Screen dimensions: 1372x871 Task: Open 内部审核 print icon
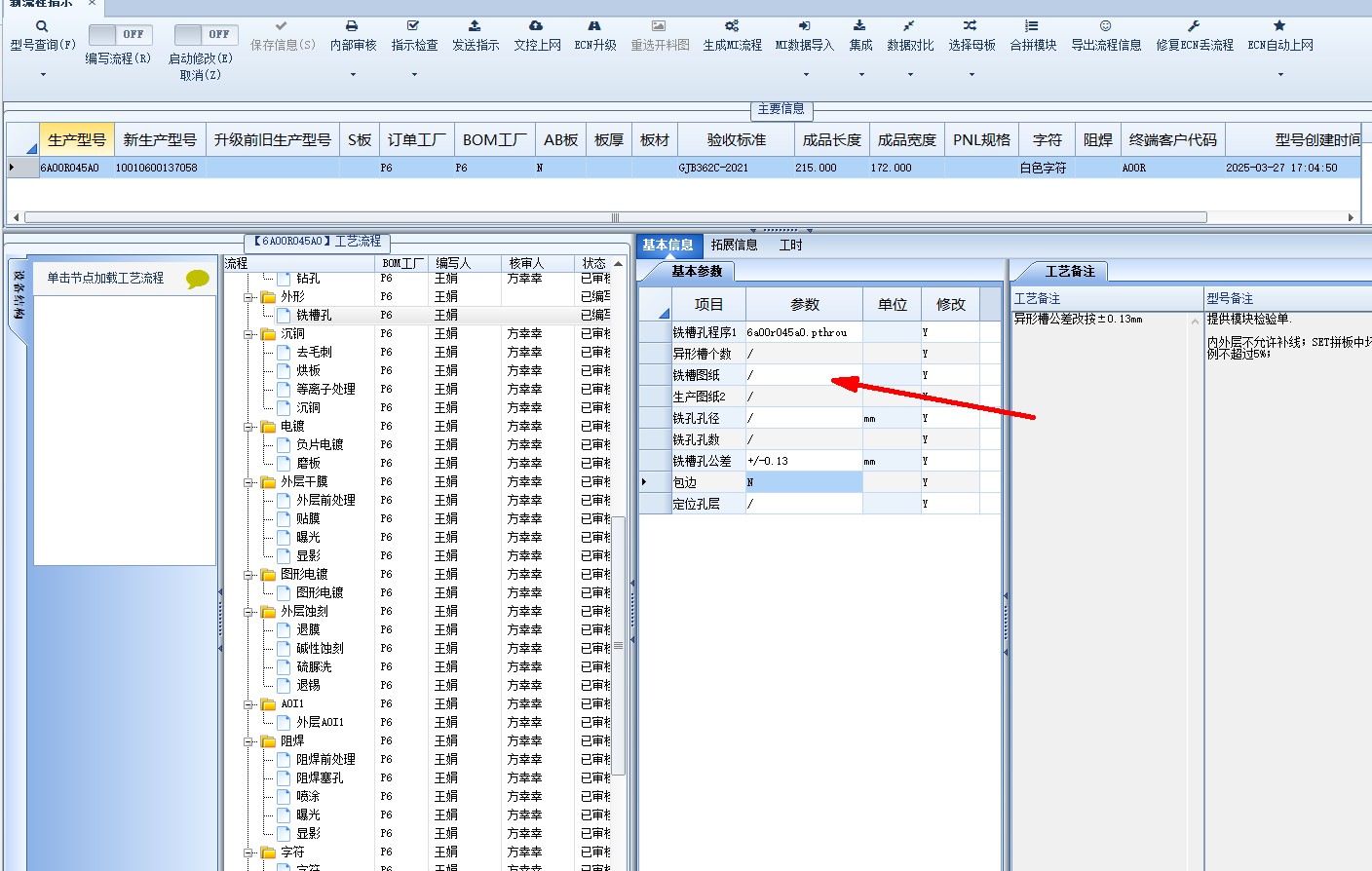click(352, 26)
